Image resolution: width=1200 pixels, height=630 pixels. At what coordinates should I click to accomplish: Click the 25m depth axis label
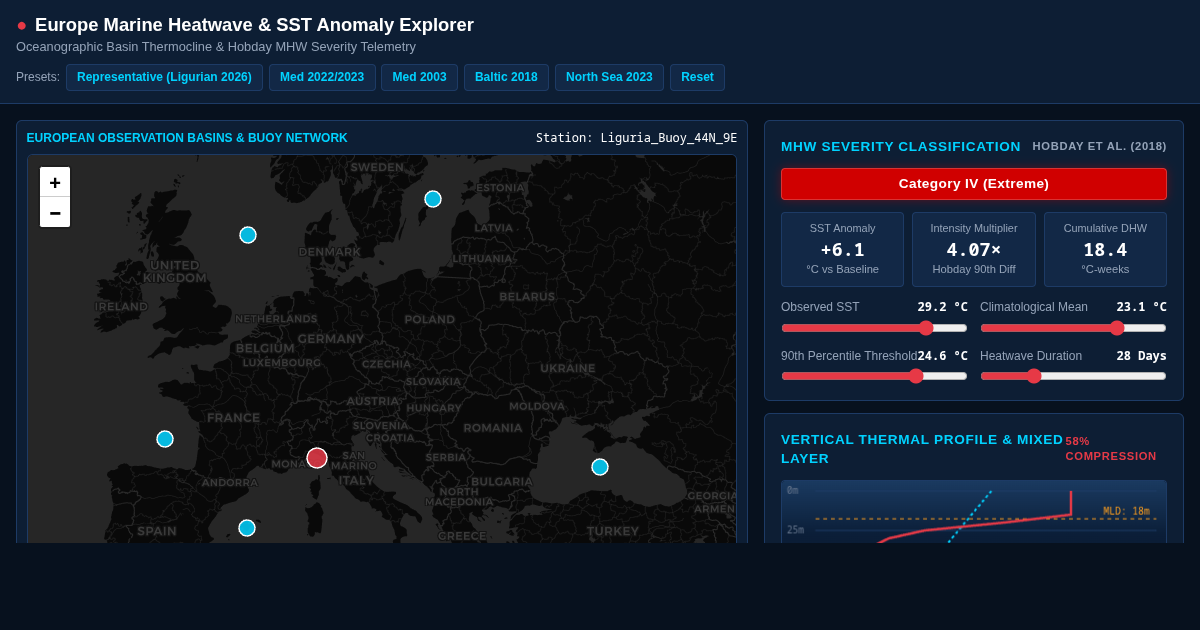pyautogui.click(x=795, y=530)
